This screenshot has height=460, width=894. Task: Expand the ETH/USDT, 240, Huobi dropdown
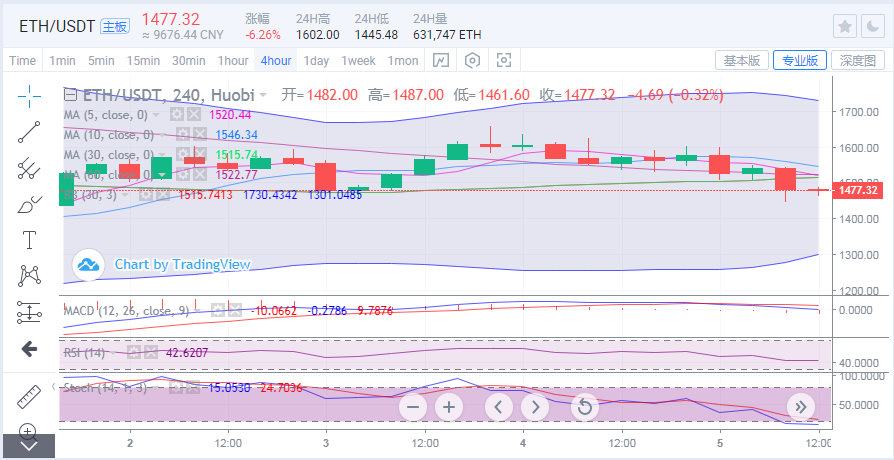[263, 95]
